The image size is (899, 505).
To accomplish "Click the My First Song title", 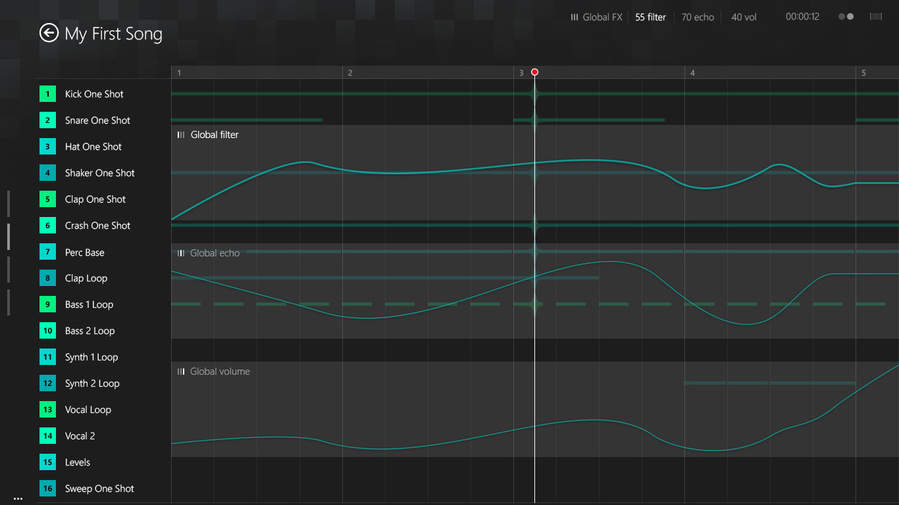I will 114,34.
